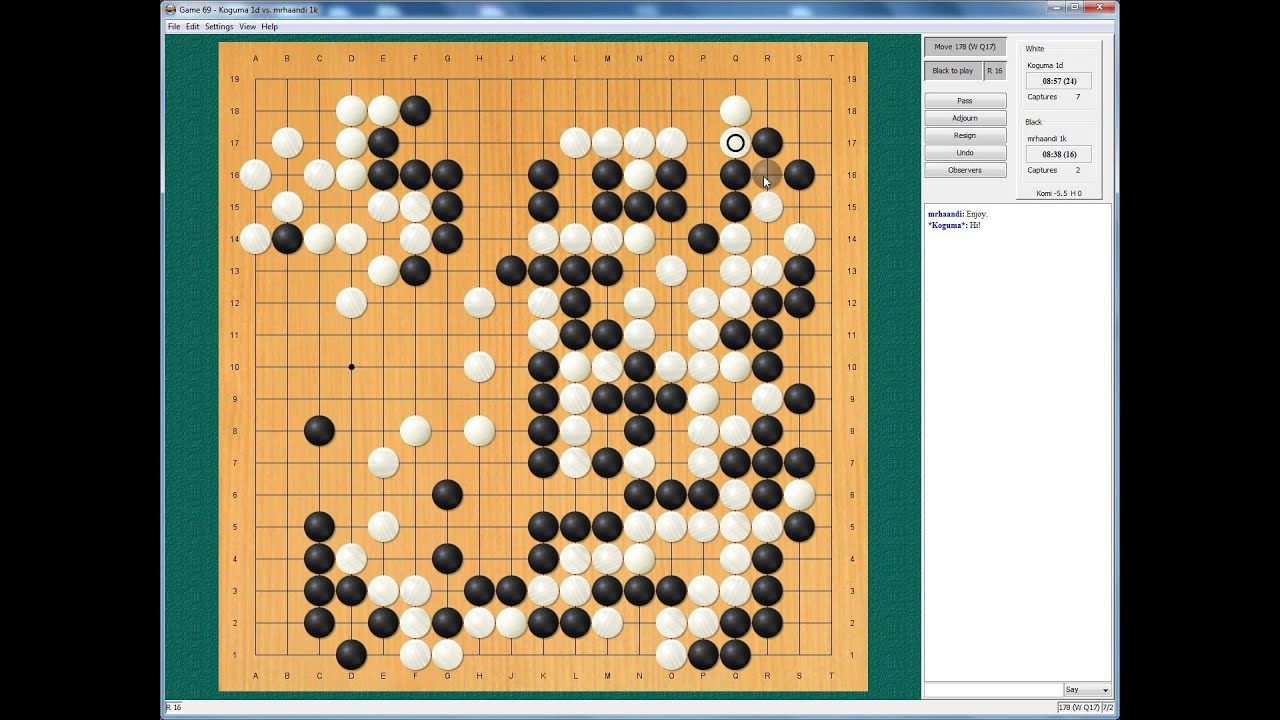Click the KGS application icon in title bar

171,9
